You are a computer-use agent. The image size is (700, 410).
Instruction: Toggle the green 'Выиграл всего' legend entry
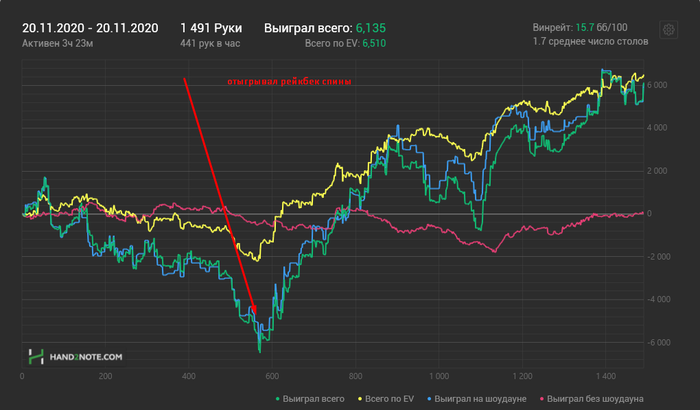tap(310, 399)
